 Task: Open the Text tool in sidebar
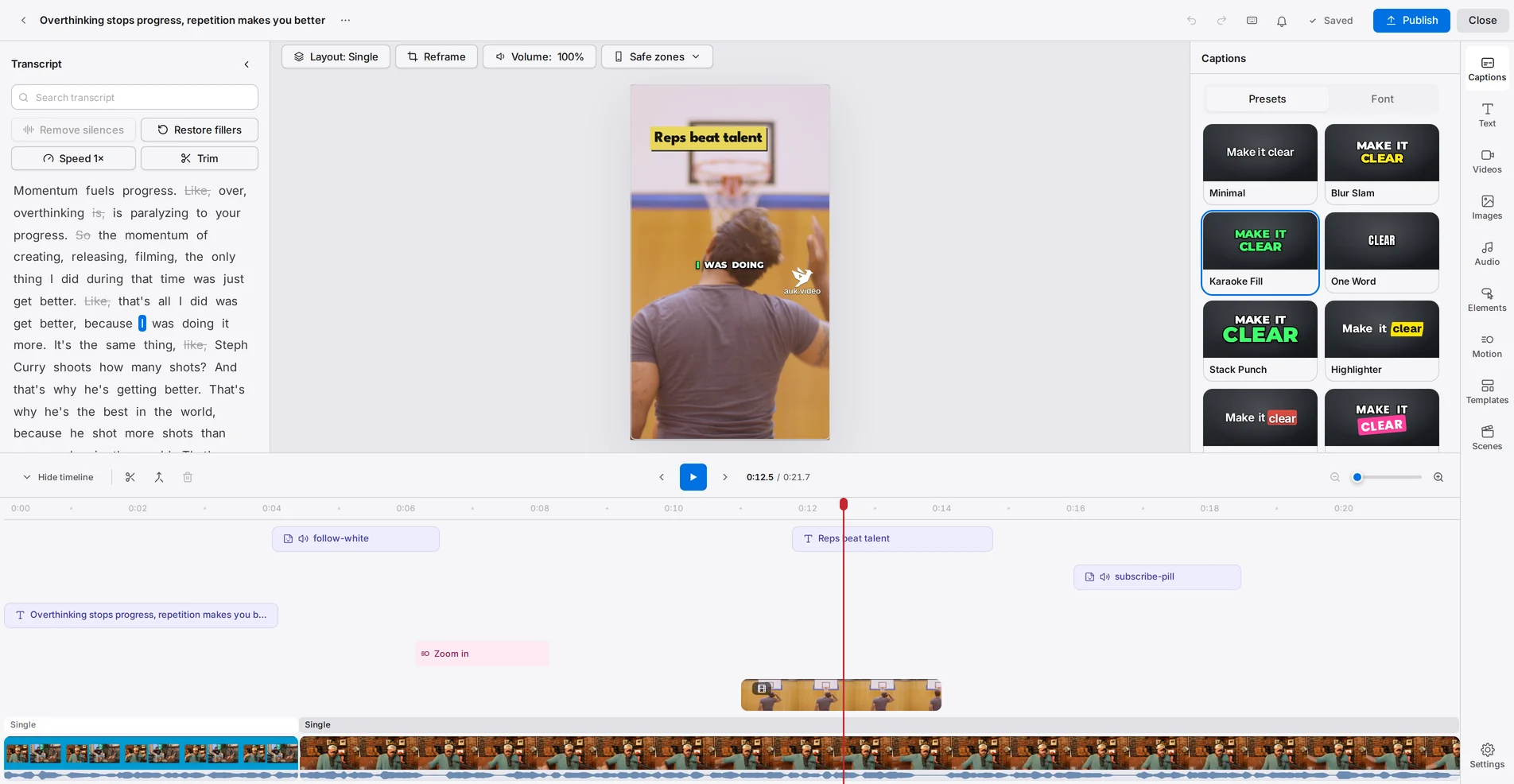click(1487, 114)
